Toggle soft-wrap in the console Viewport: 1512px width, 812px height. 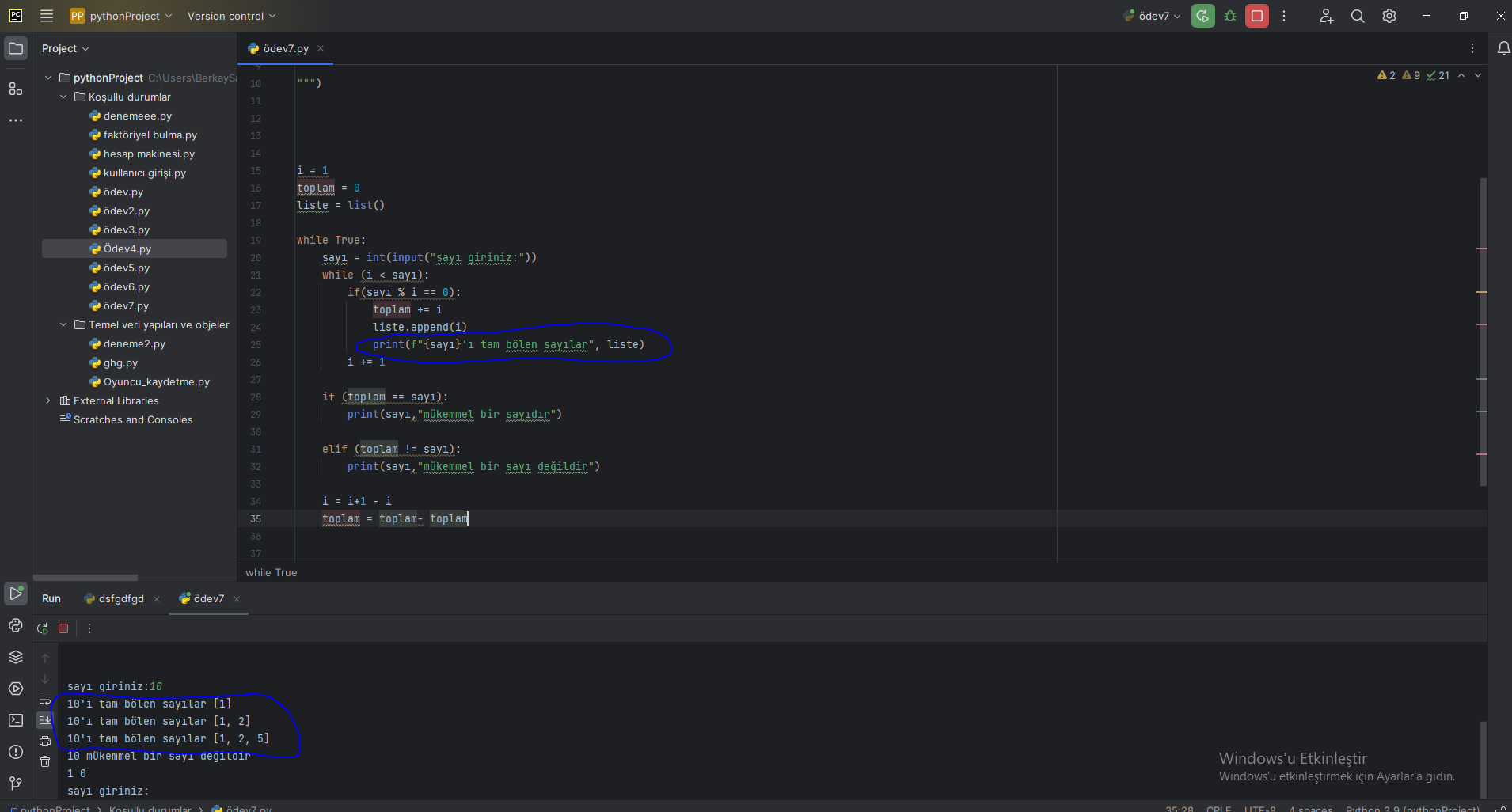45,700
